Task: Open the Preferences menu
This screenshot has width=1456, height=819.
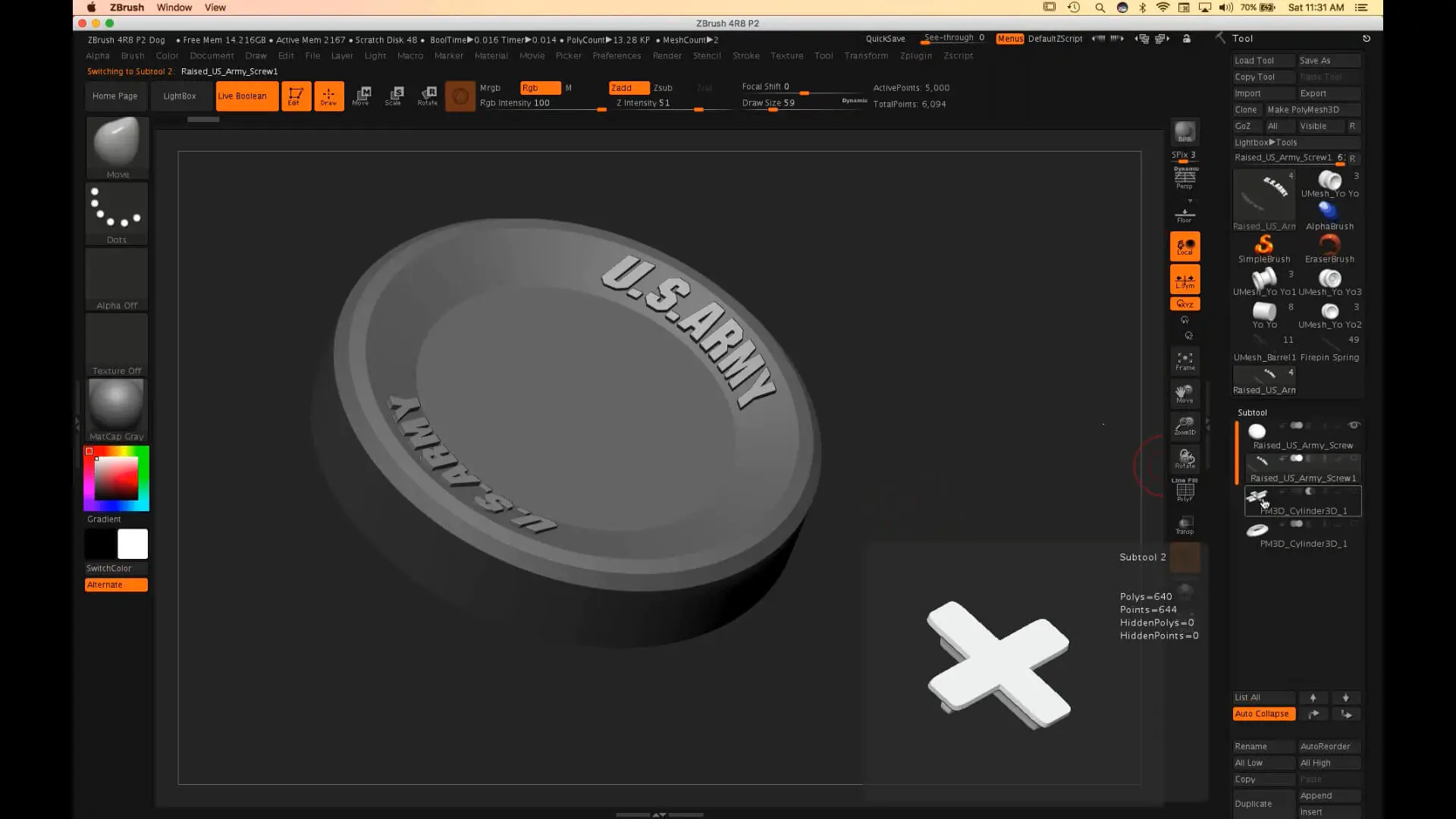Action: point(617,55)
